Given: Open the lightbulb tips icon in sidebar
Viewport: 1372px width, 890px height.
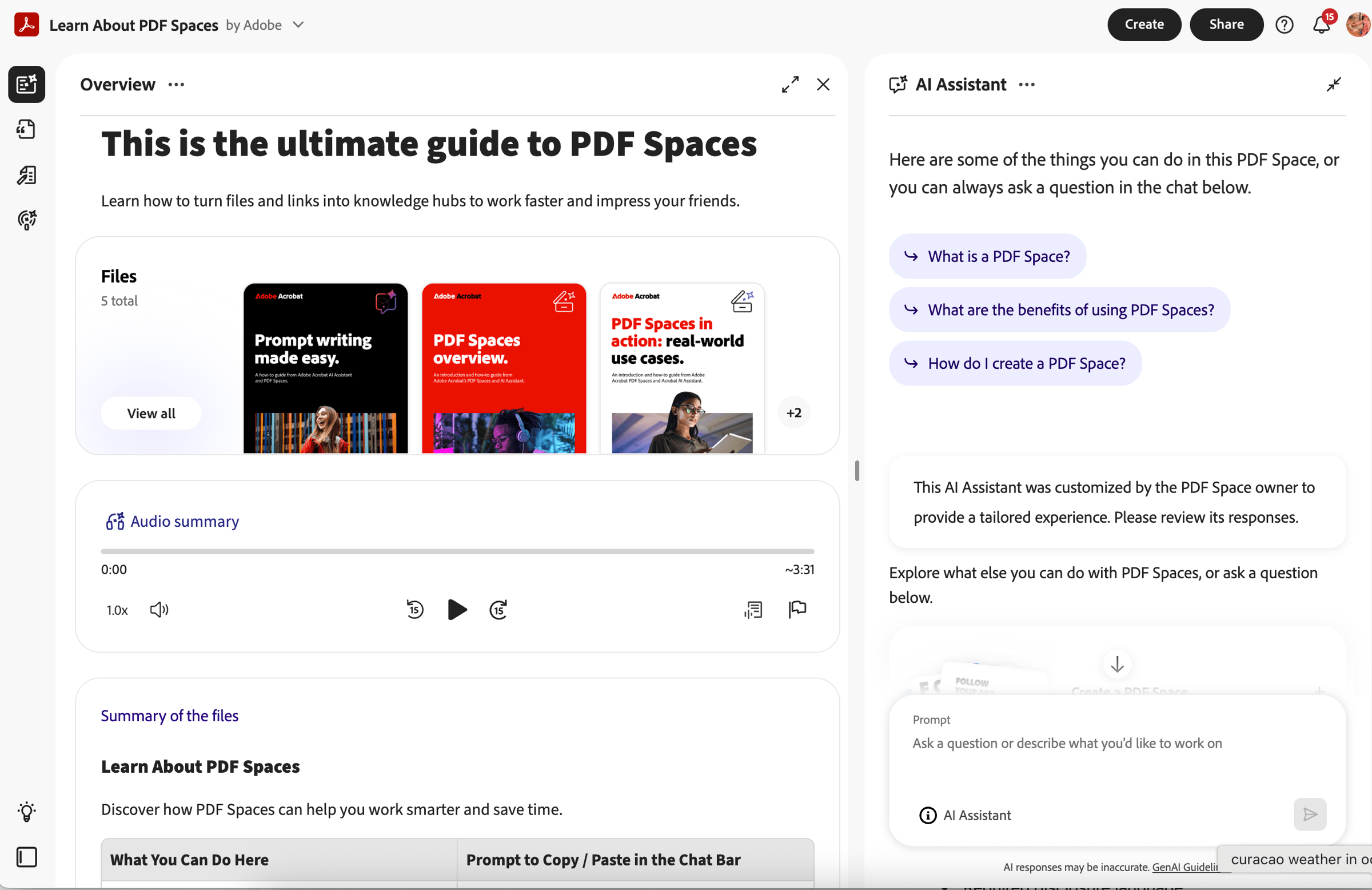Looking at the screenshot, I should coord(26,812).
